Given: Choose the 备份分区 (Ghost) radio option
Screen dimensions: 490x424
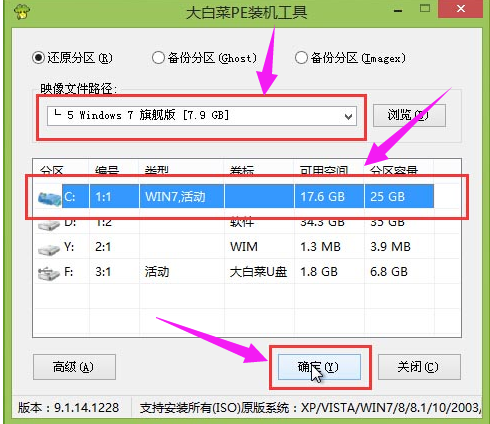Looking at the screenshot, I should click(x=204, y=58).
